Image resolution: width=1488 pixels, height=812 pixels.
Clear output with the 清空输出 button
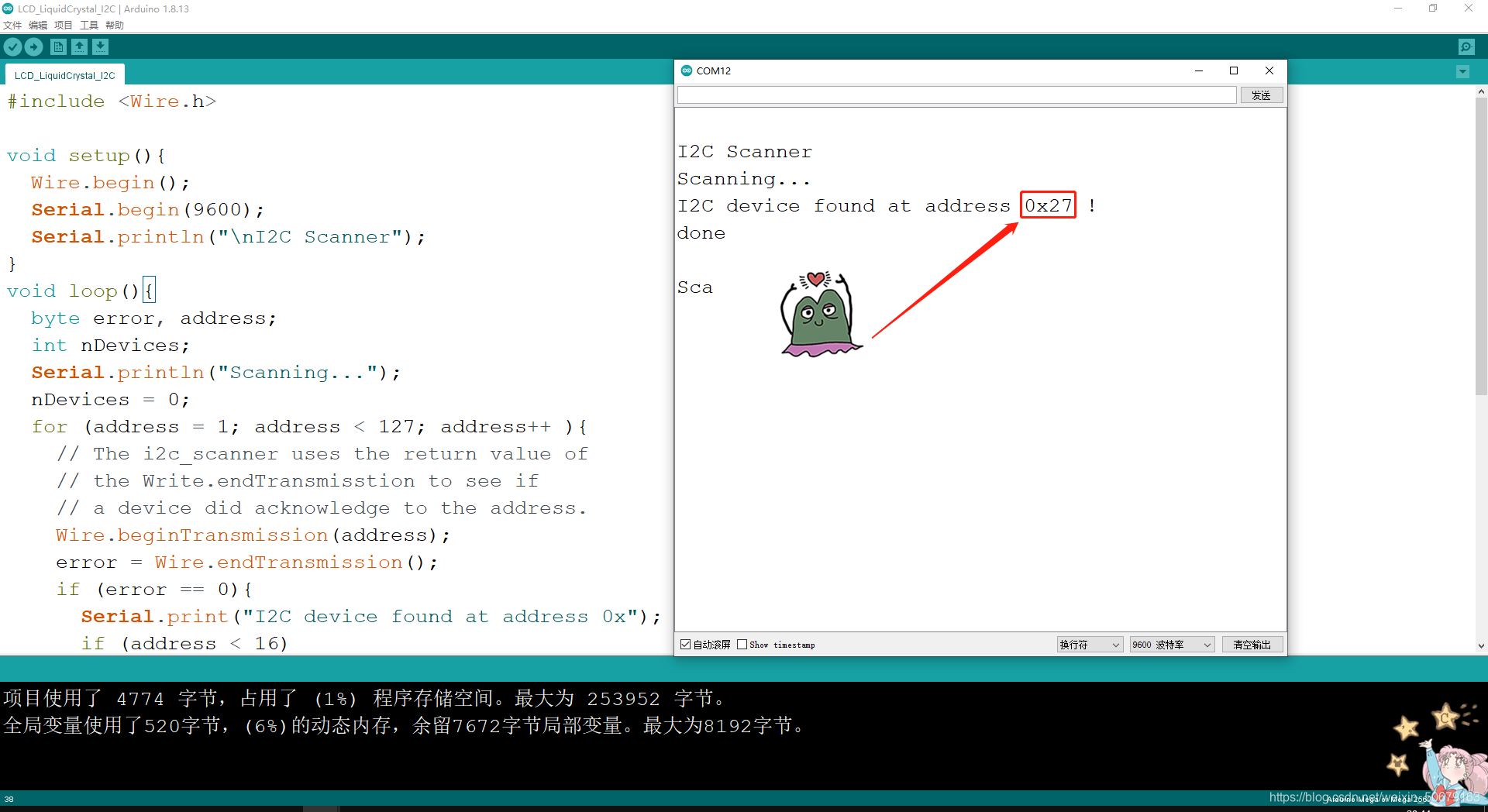tap(1252, 644)
